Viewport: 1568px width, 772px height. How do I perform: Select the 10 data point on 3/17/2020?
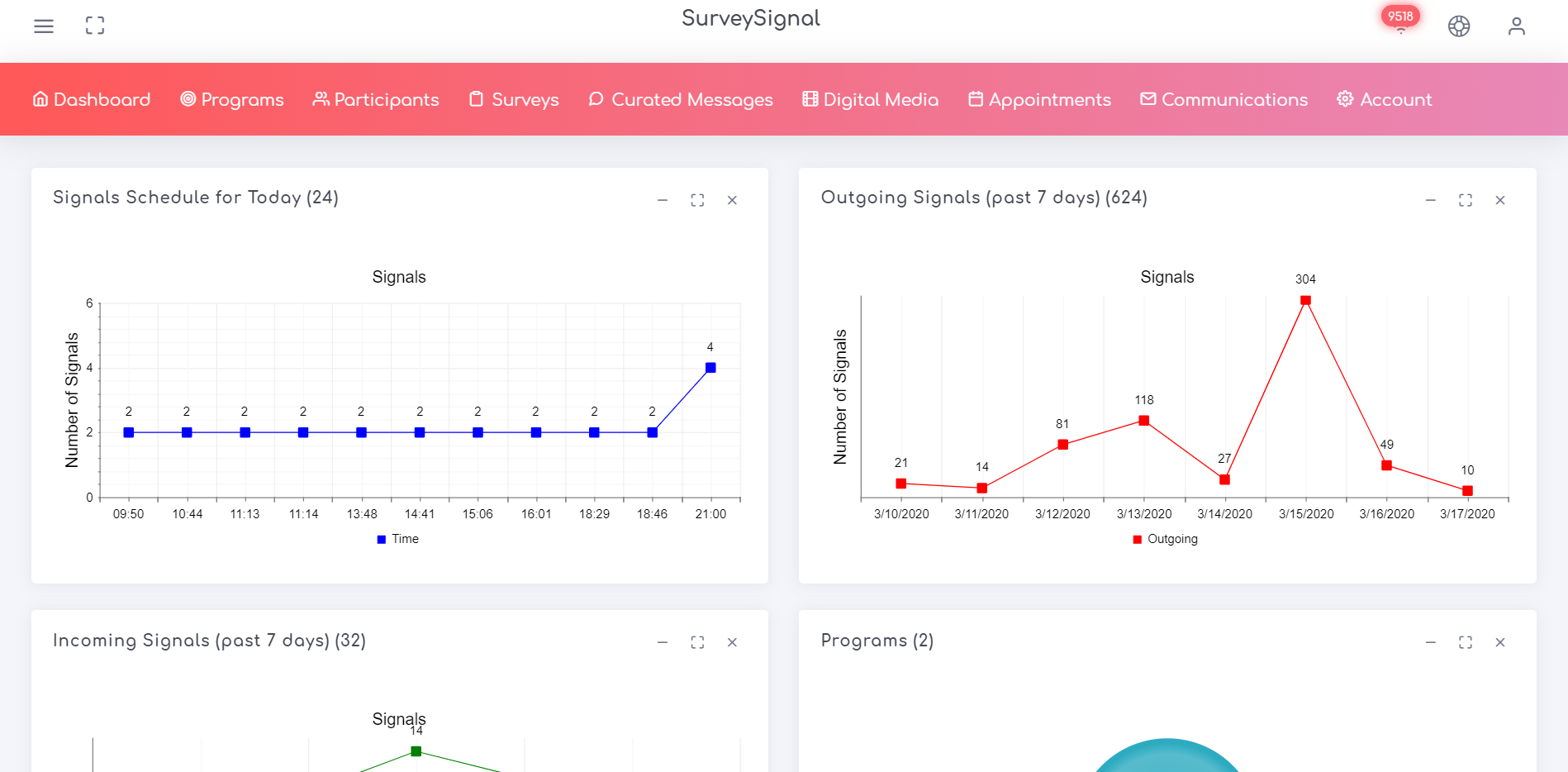tap(1468, 491)
